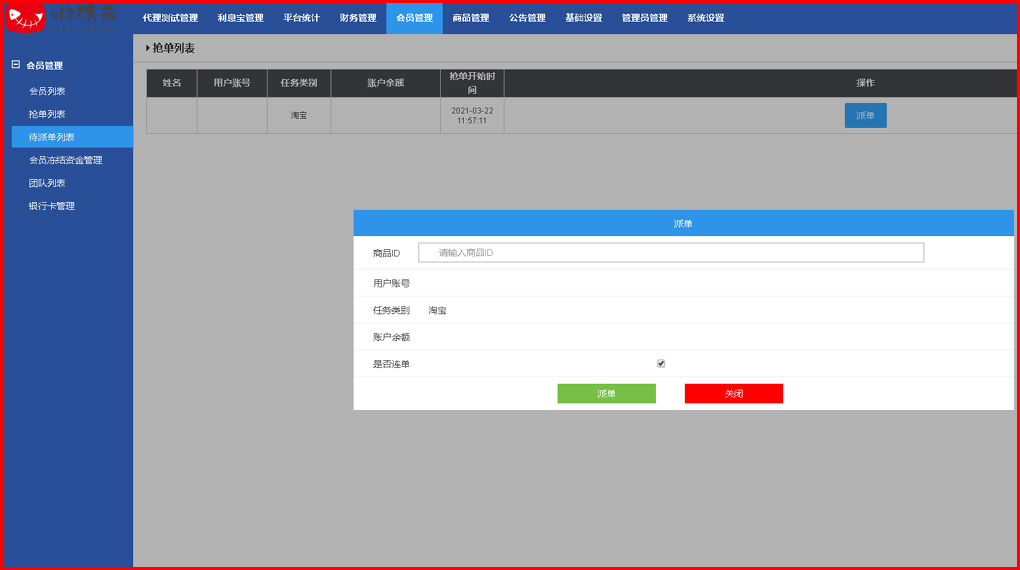Viewport: 1020px width, 570px height.
Task: Select 银行卡管理 in the sidebar
Action: click(x=51, y=206)
